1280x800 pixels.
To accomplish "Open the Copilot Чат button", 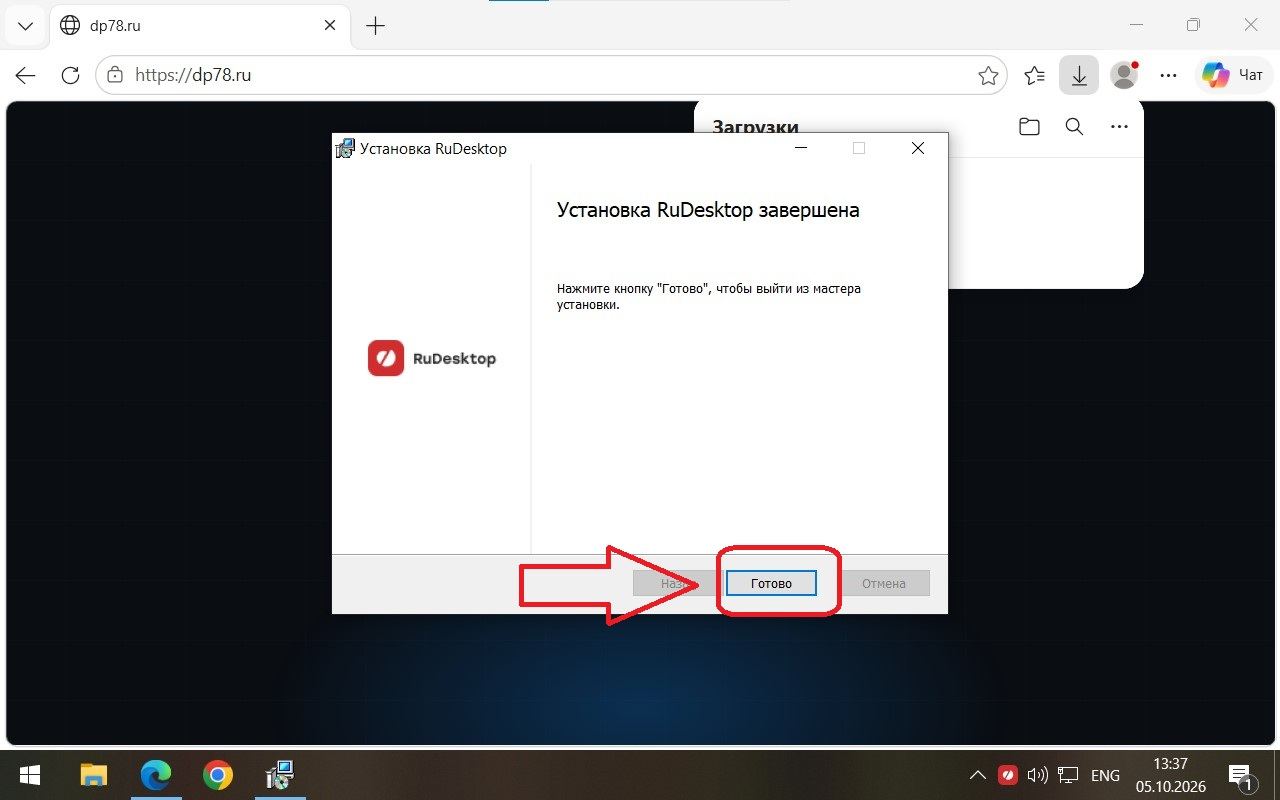I will [1233, 75].
